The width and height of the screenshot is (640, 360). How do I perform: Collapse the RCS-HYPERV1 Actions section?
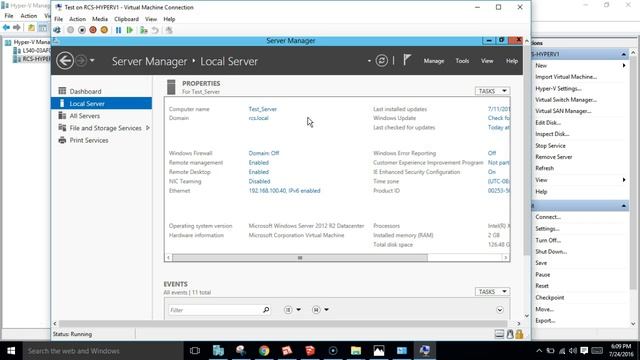(x=624, y=54)
